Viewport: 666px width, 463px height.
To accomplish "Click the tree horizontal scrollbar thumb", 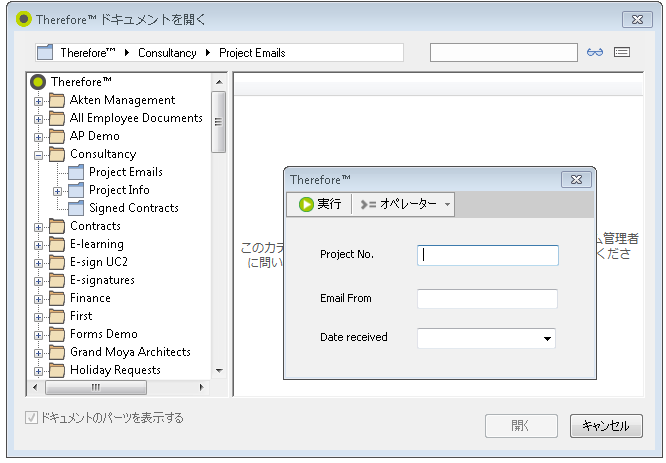I will tap(96, 387).
